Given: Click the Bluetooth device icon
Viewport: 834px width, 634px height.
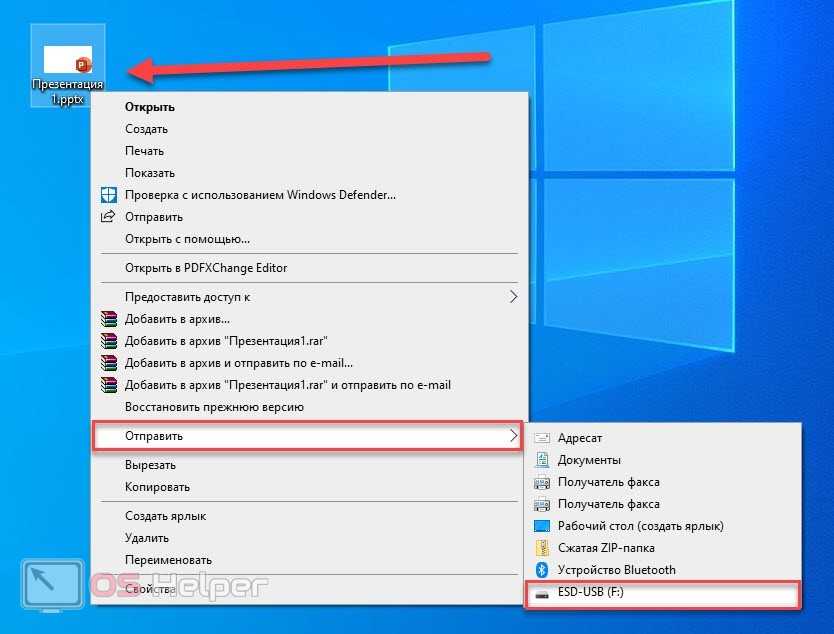Looking at the screenshot, I should click(542, 570).
